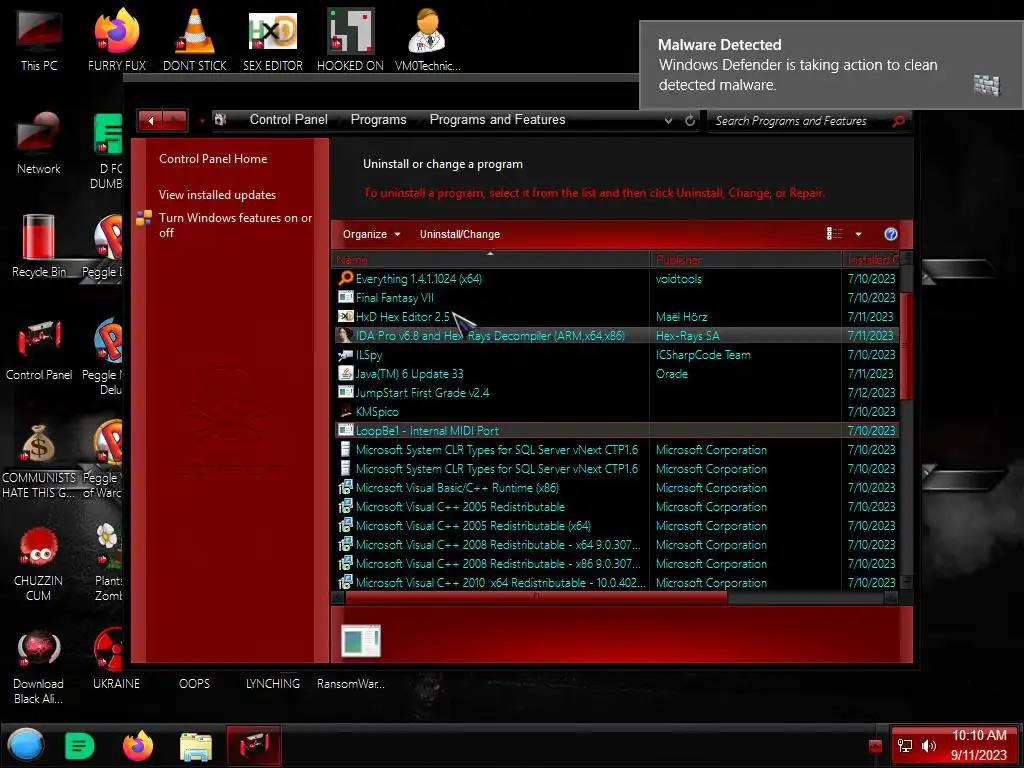The image size is (1024, 768).
Task: Open the Firefox shortcut labeled FURRY FUX
Action: click(x=117, y=39)
